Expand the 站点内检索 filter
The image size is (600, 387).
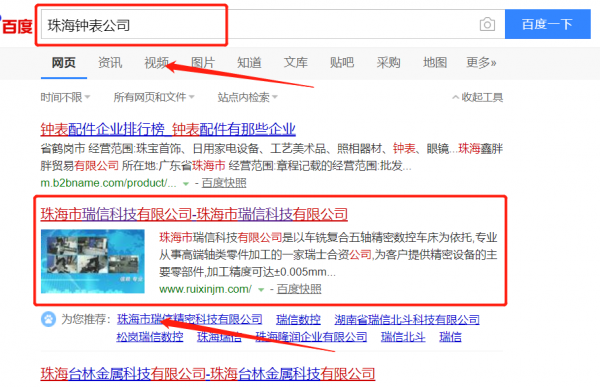click(x=248, y=97)
